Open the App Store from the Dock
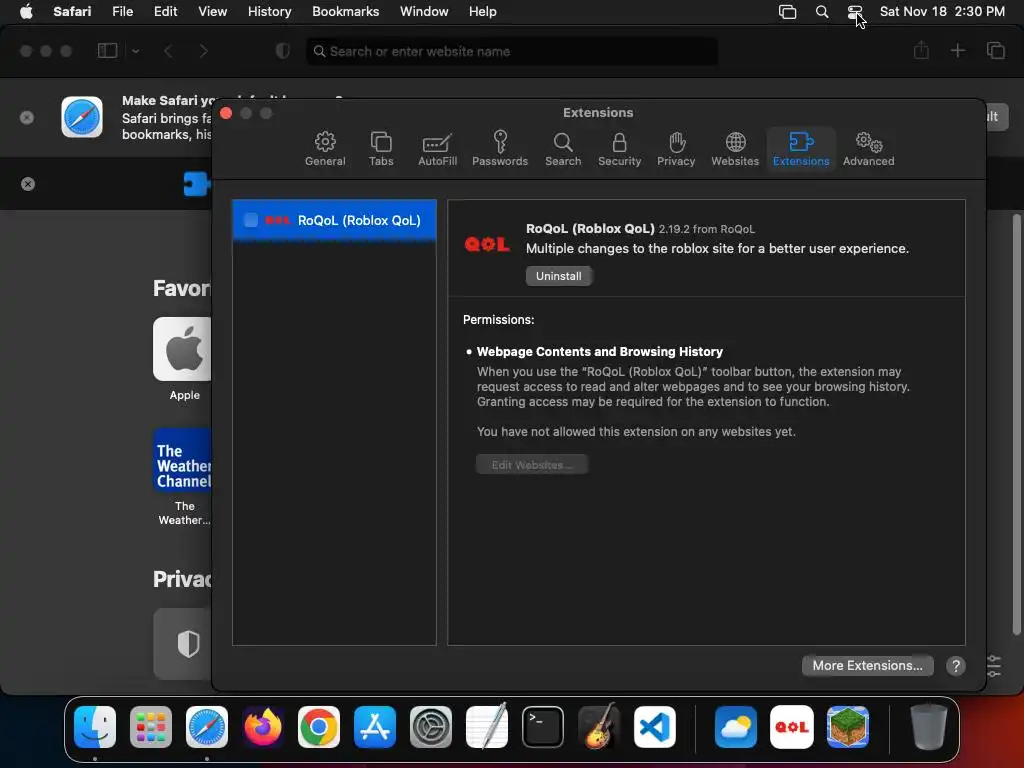This screenshot has height=768, width=1024. point(375,727)
